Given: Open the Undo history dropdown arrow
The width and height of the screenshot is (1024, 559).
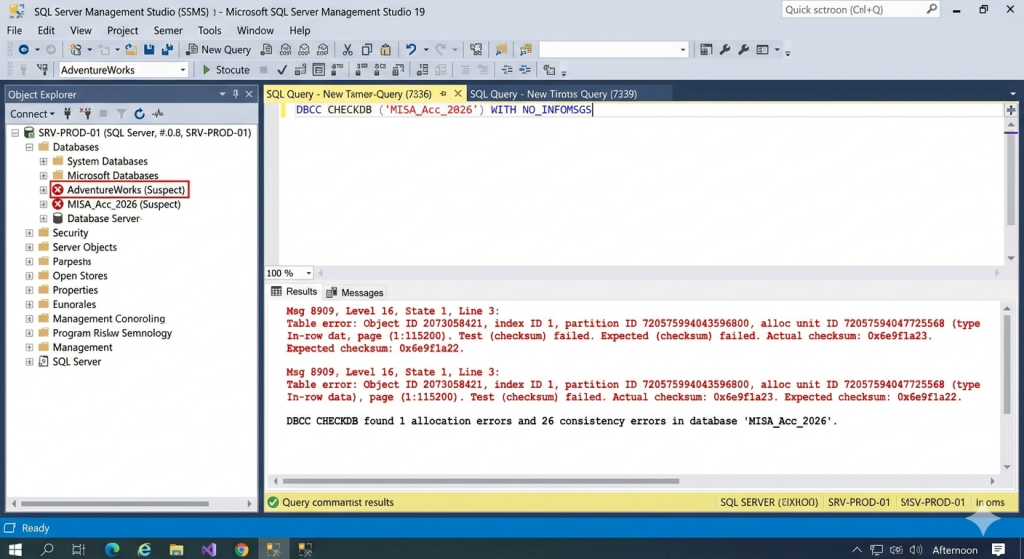Looking at the screenshot, I should pos(426,50).
